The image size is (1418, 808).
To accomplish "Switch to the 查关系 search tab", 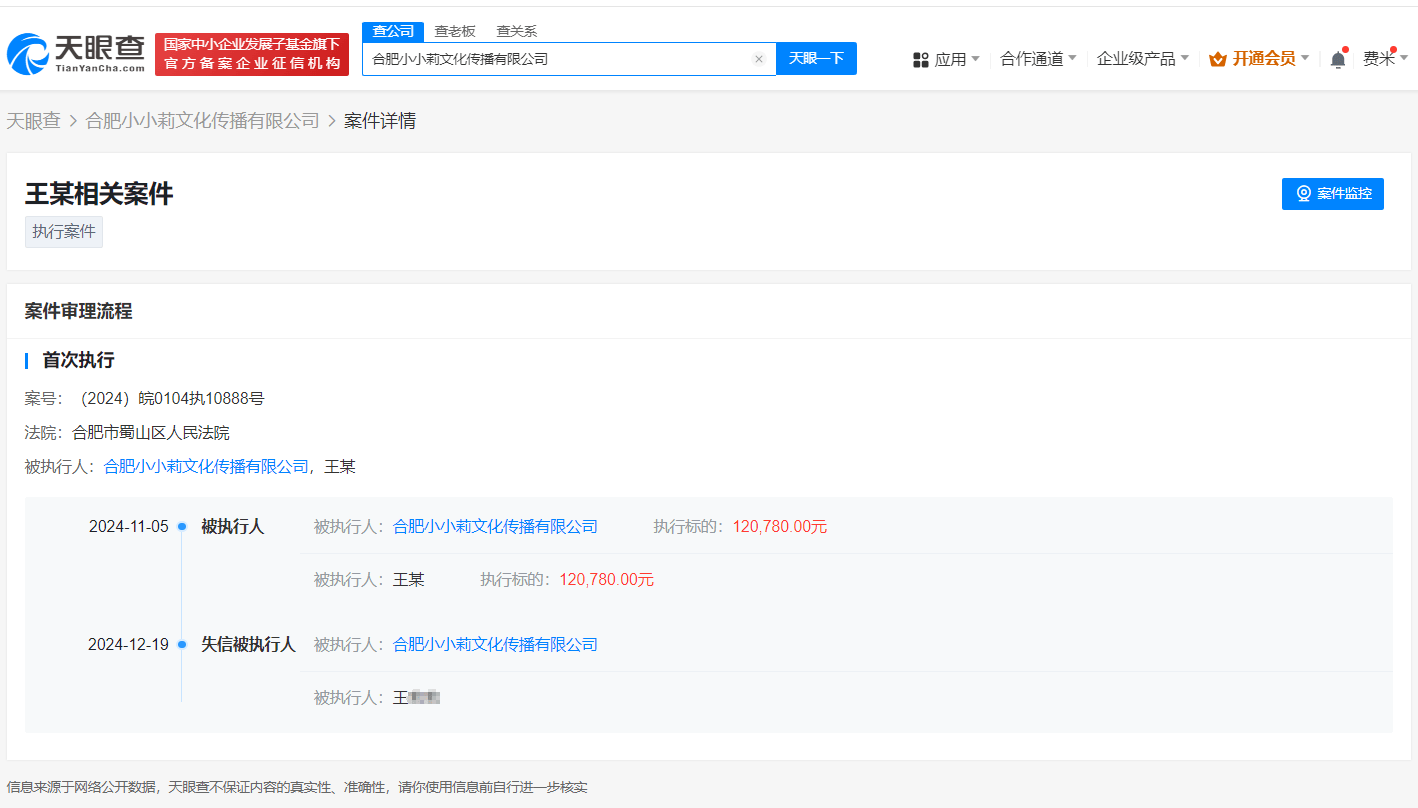I will [517, 32].
